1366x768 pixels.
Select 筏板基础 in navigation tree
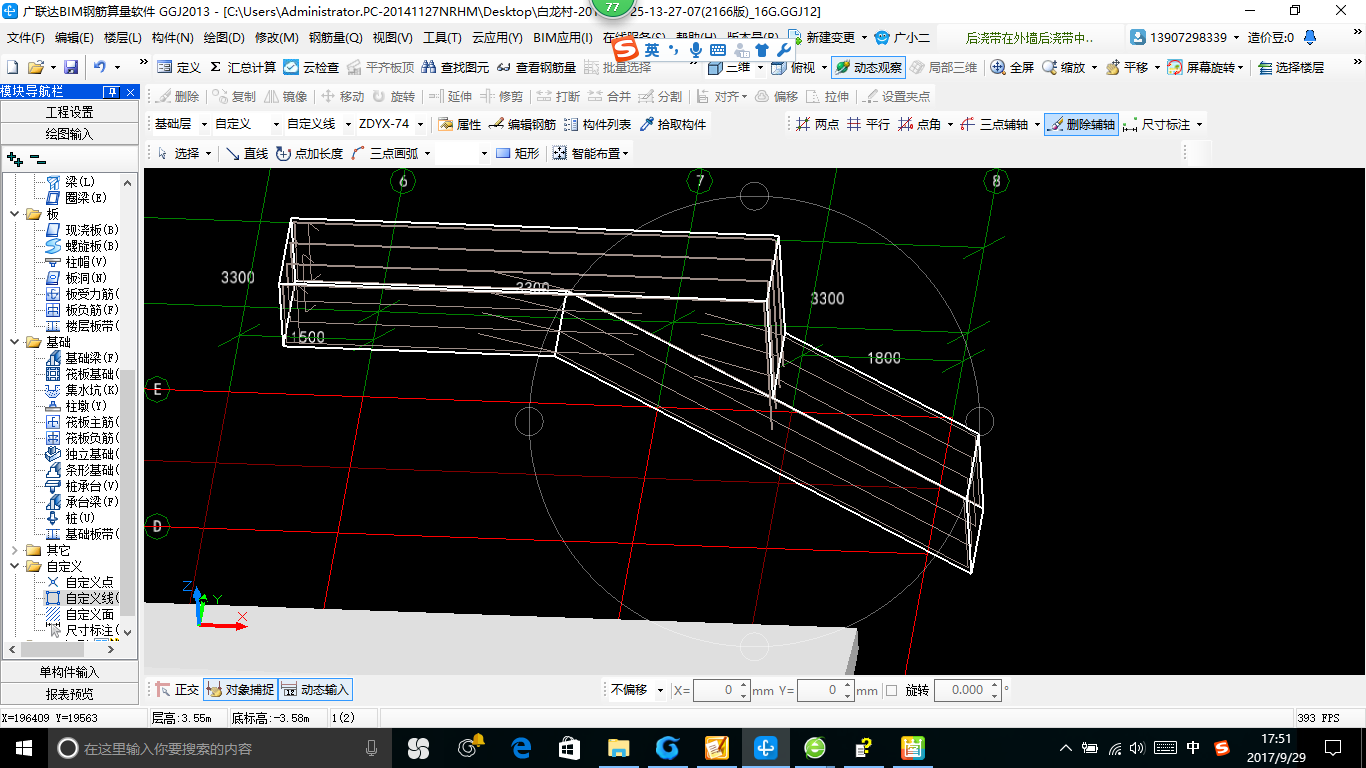[83, 374]
